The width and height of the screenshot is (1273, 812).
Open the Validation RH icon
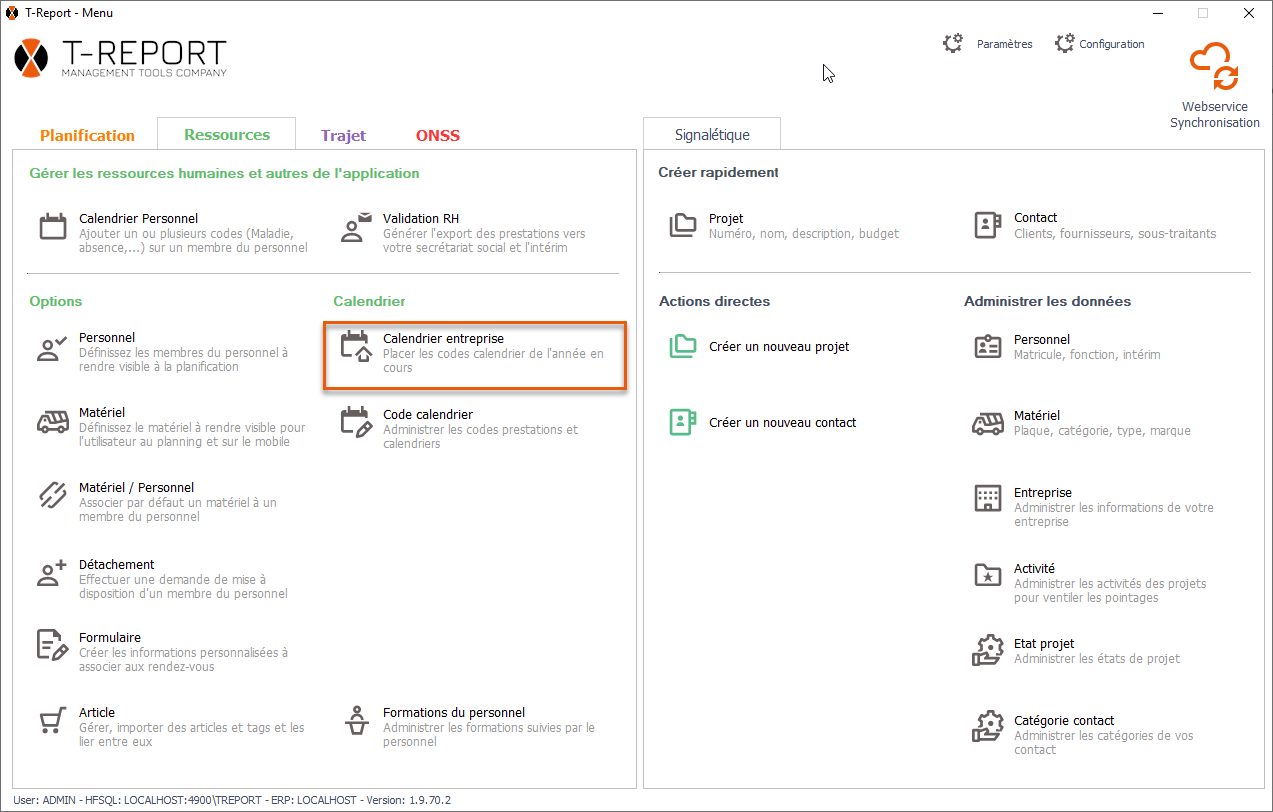pos(356,227)
